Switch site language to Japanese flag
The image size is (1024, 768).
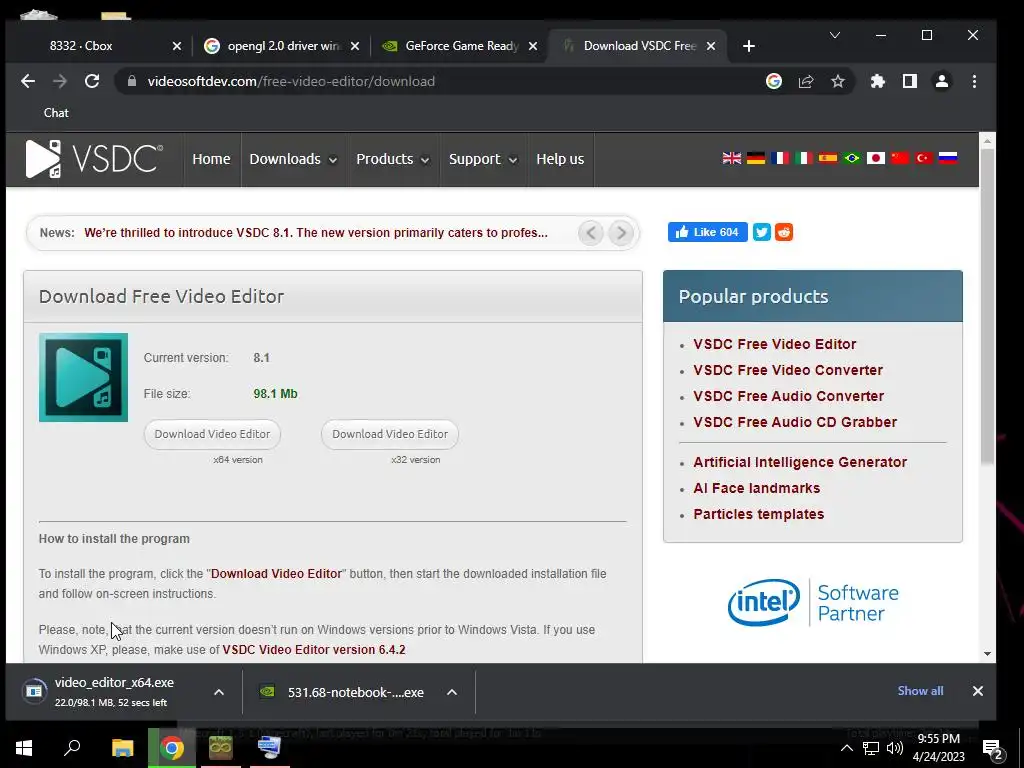876,158
